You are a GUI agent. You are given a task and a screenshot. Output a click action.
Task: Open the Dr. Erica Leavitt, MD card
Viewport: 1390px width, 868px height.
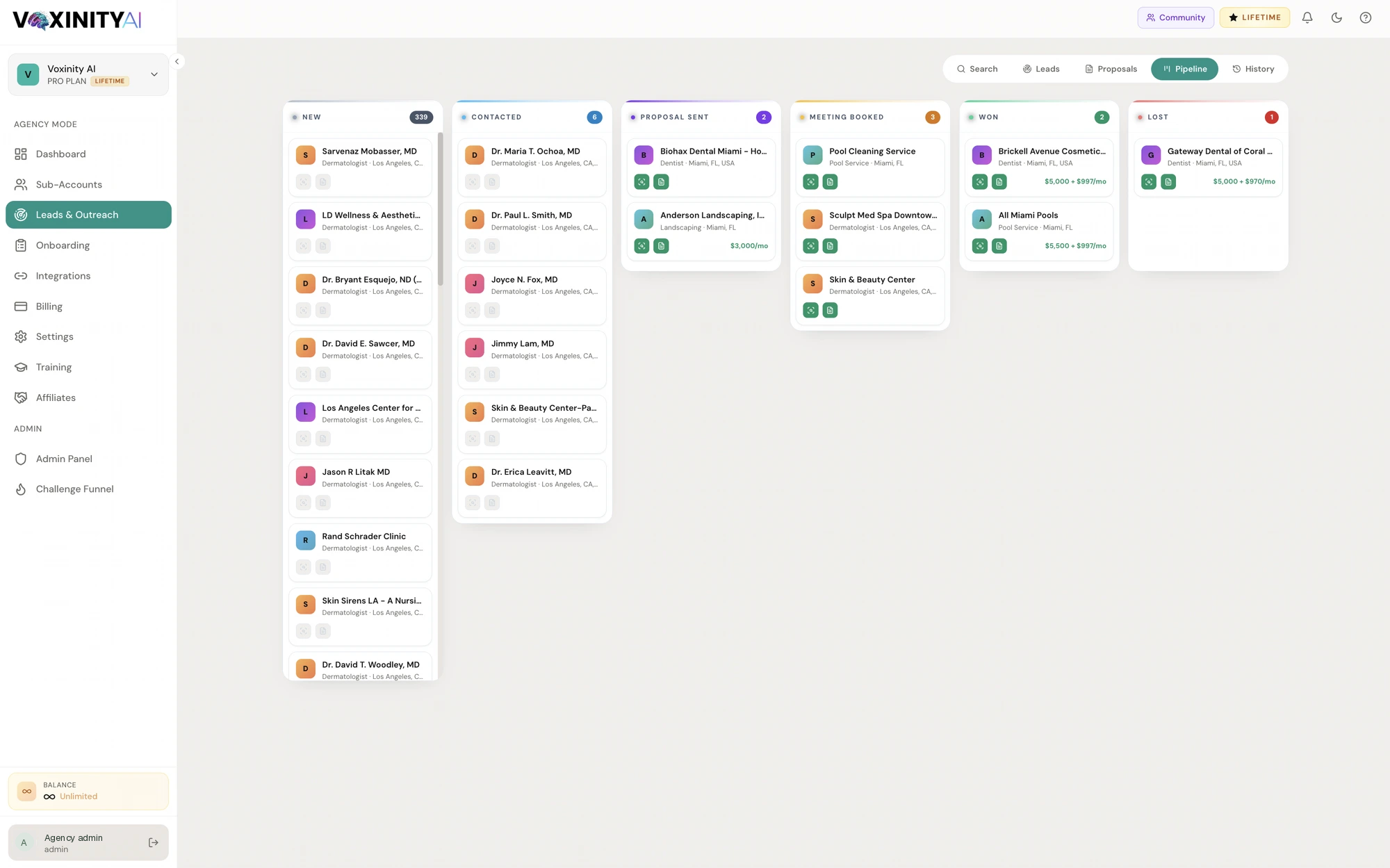tap(532, 488)
